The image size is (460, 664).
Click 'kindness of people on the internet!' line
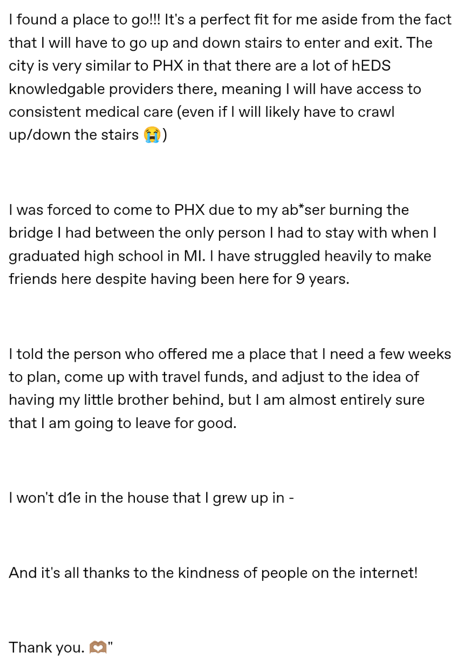(298, 573)
